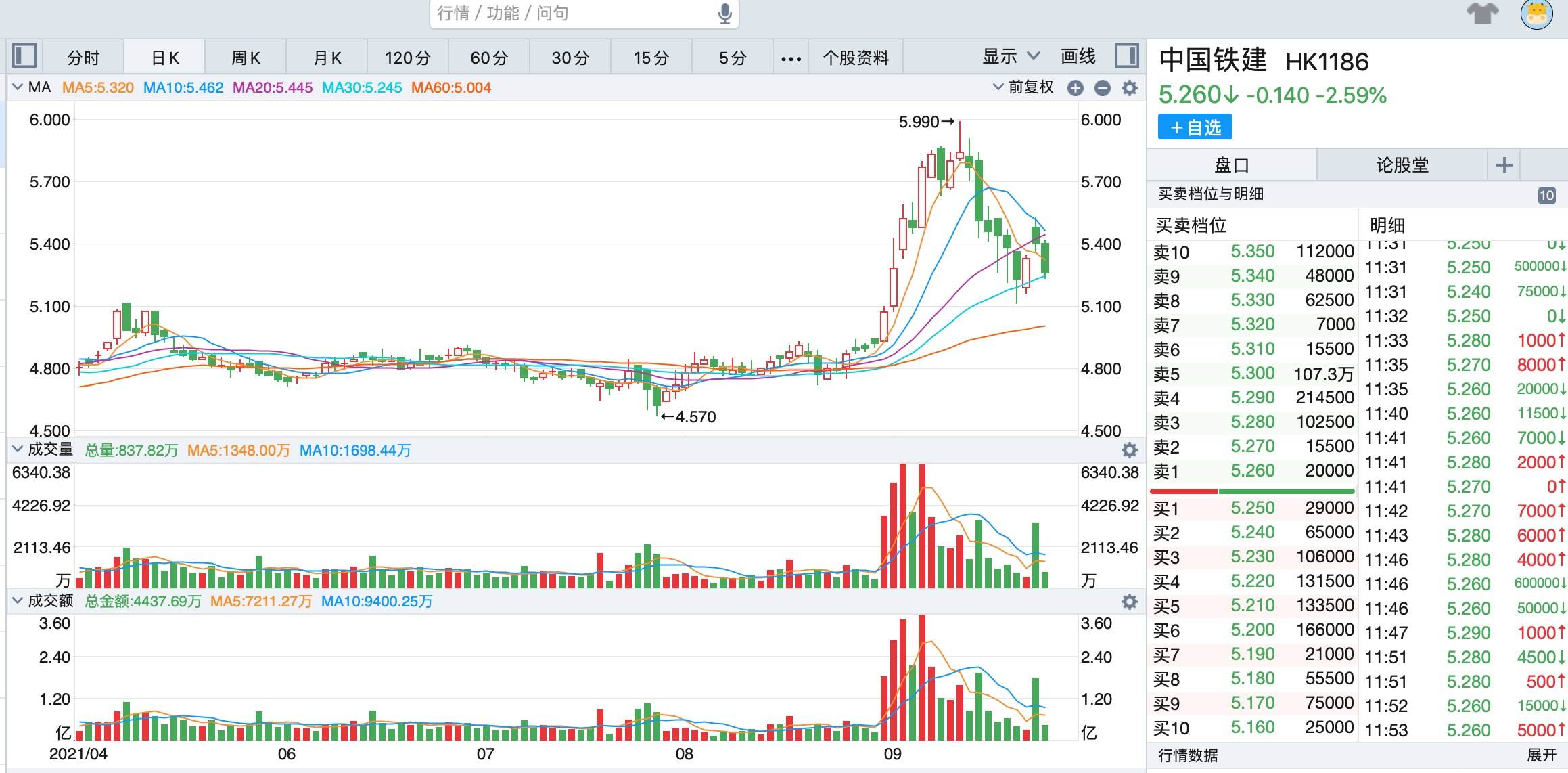Switch to 120分 timeframe
The image size is (1568, 773).
point(408,58)
